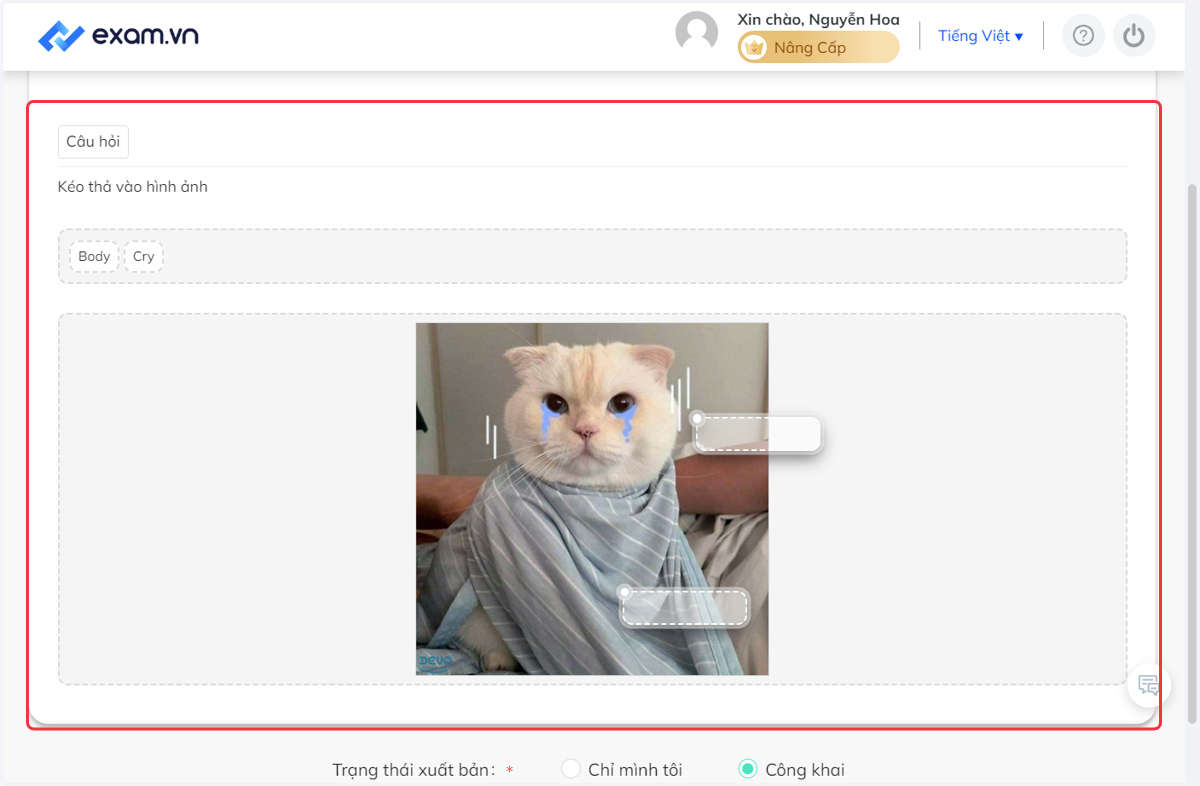This screenshot has width=1200, height=786.
Task: Click the vertical page scrollbar
Action: [1192, 452]
